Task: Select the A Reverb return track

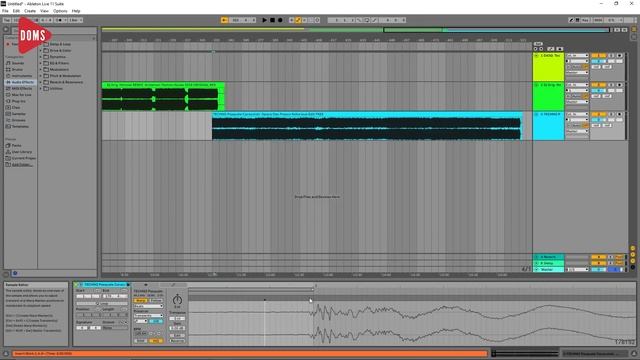Action: click(549, 257)
